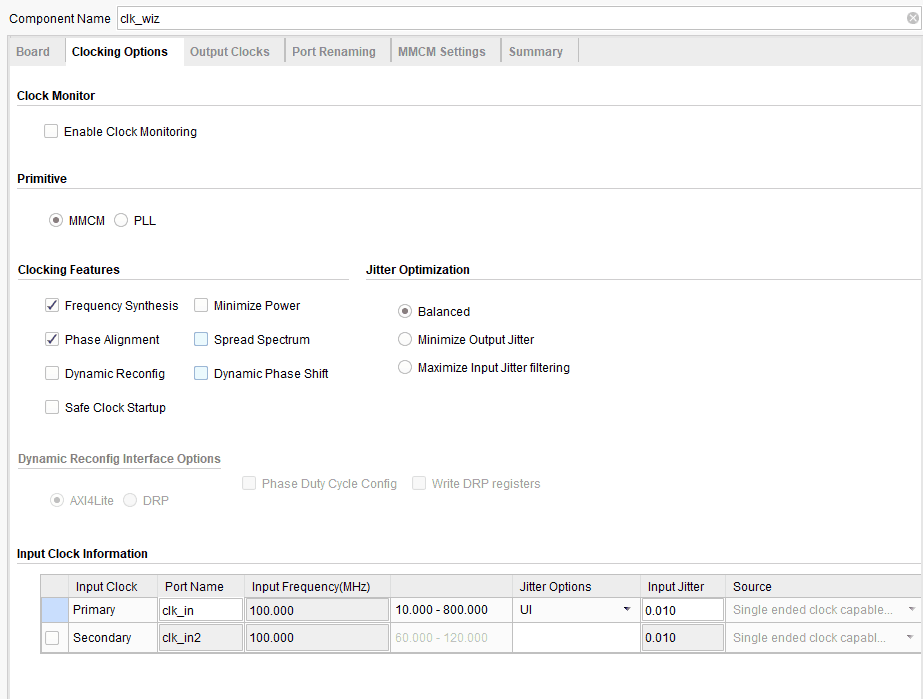Select Maximize Input Jitter filtering
Screen dimensions: 923x699
click(x=405, y=368)
